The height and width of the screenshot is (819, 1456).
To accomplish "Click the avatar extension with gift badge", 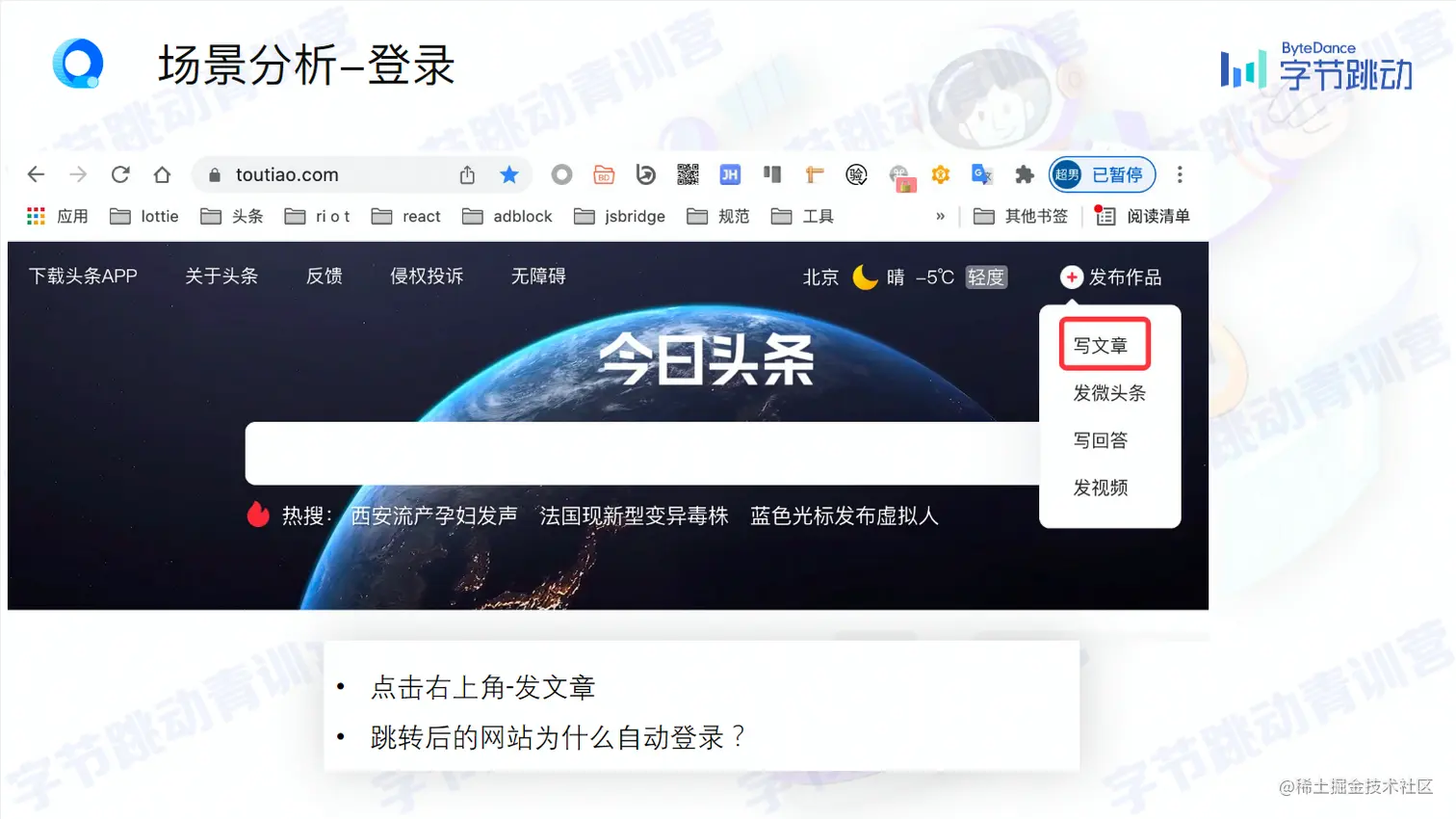I will coord(900,176).
